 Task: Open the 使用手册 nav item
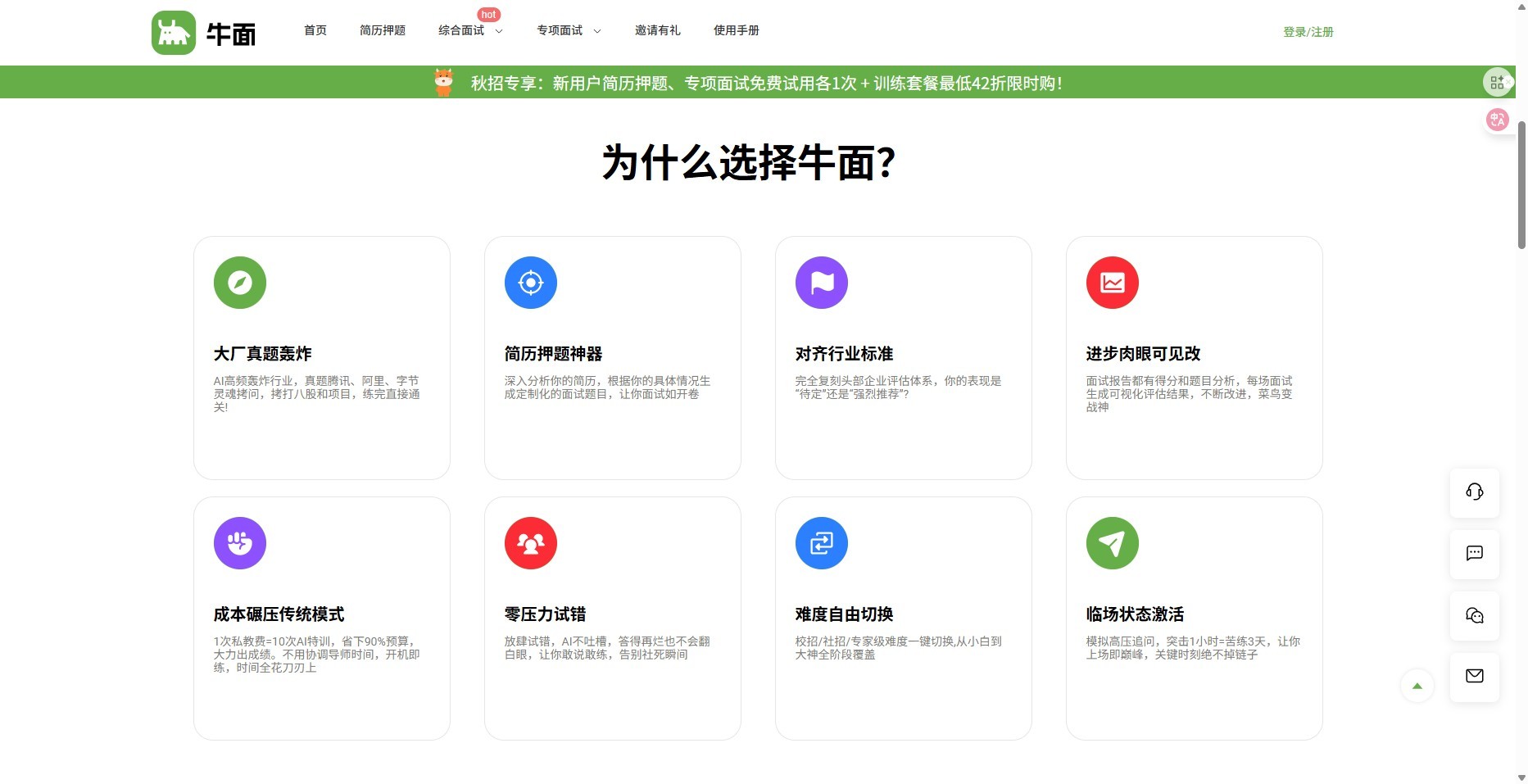click(x=737, y=31)
